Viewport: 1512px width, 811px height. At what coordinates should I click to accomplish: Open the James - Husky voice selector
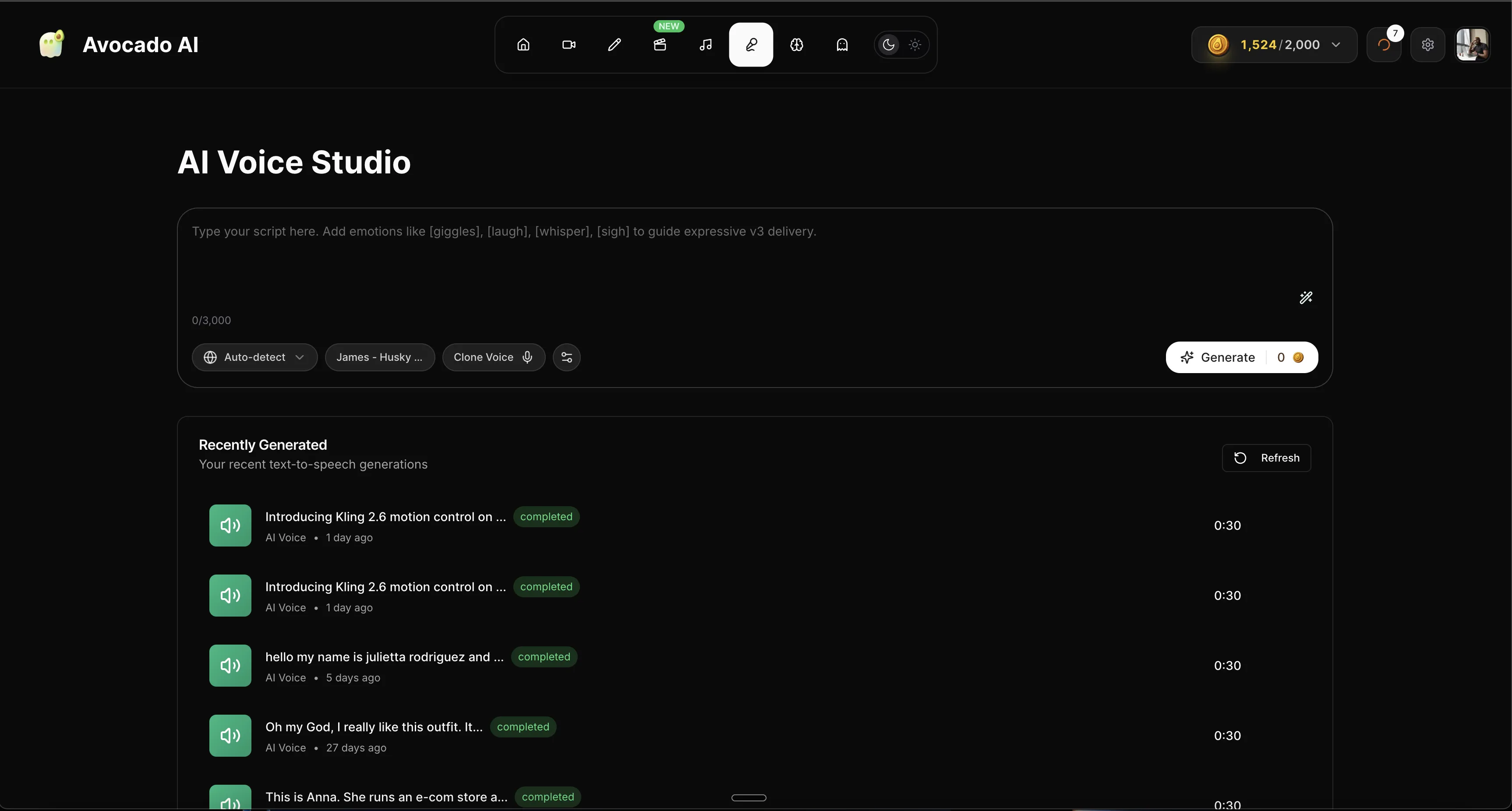click(379, 357)
